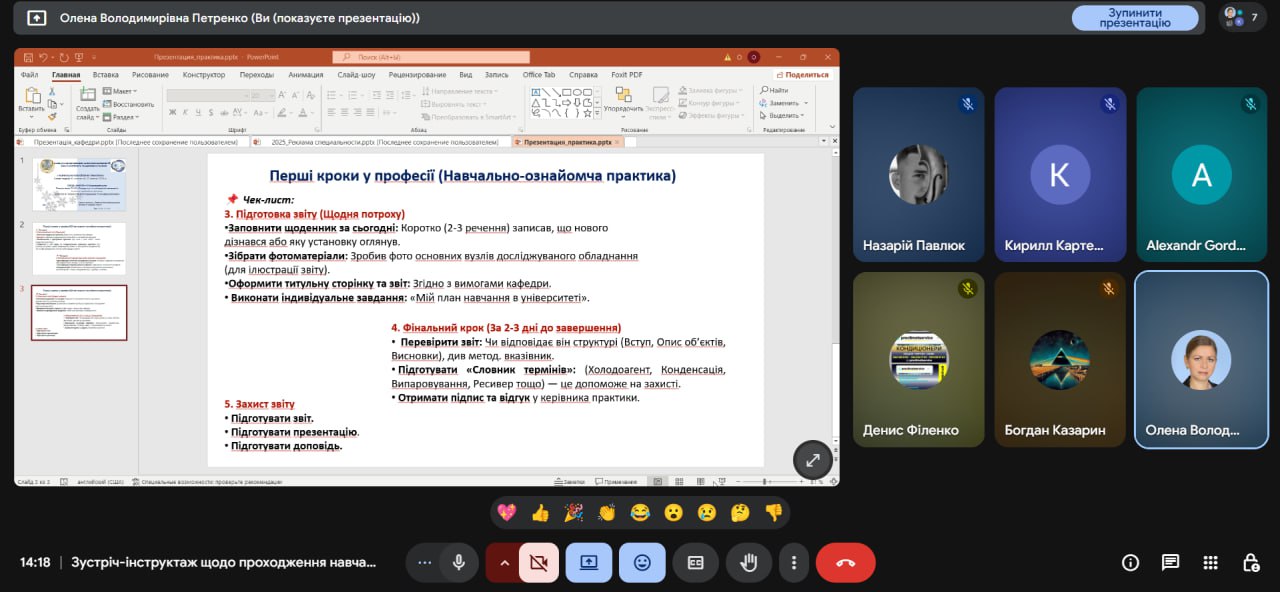Open the Вставка ribbon tab
The image size is (1280, 592).
coord(105,74)
